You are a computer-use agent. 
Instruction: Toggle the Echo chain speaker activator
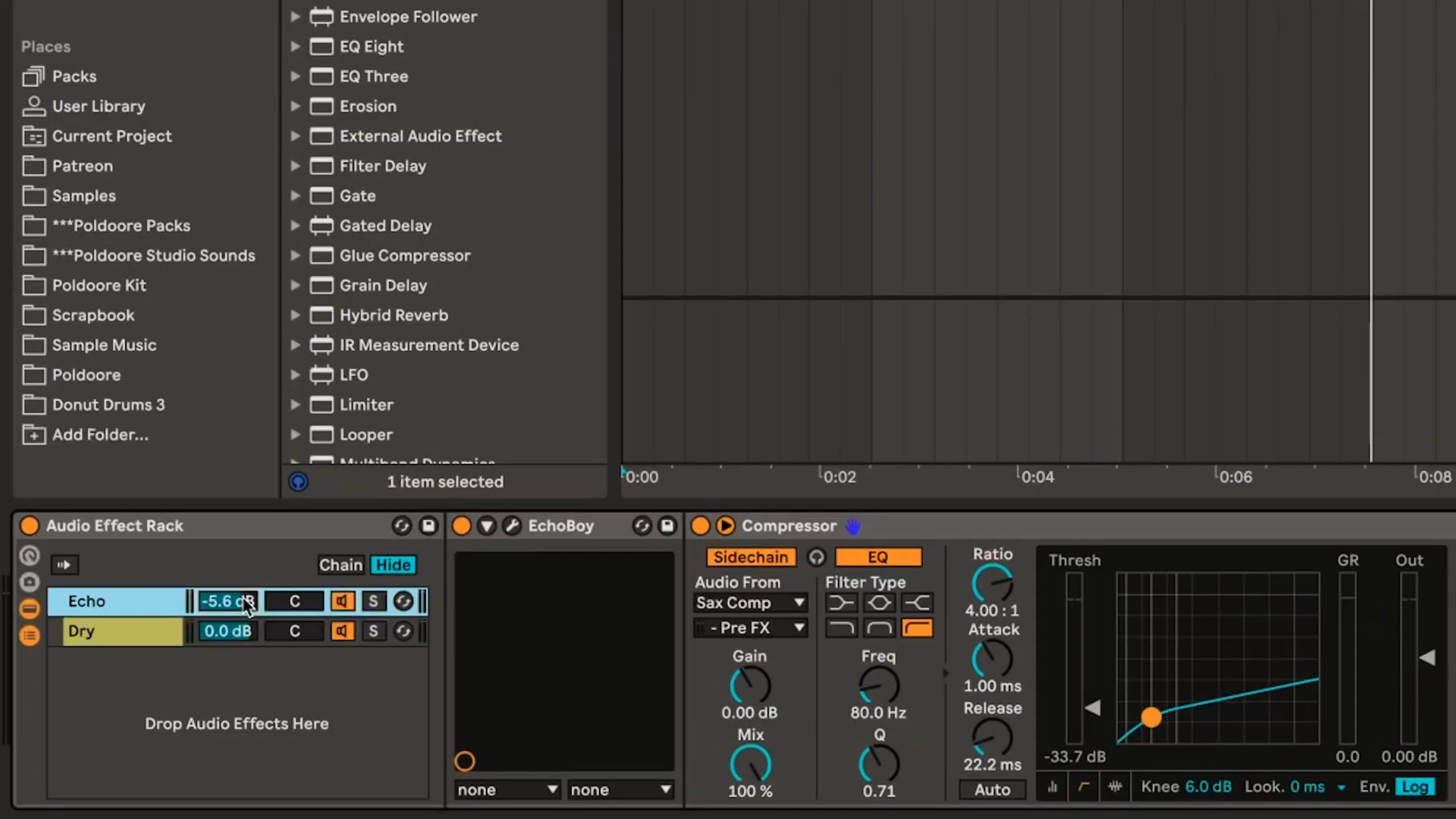(x=342, y=601)
